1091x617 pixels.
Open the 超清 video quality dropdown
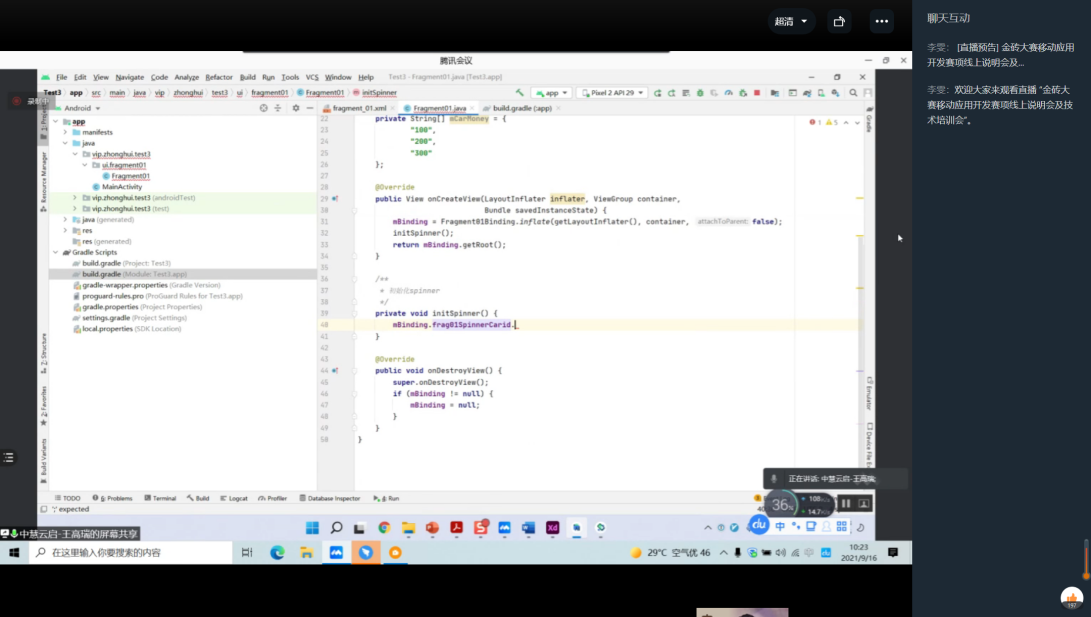point(791,22)
